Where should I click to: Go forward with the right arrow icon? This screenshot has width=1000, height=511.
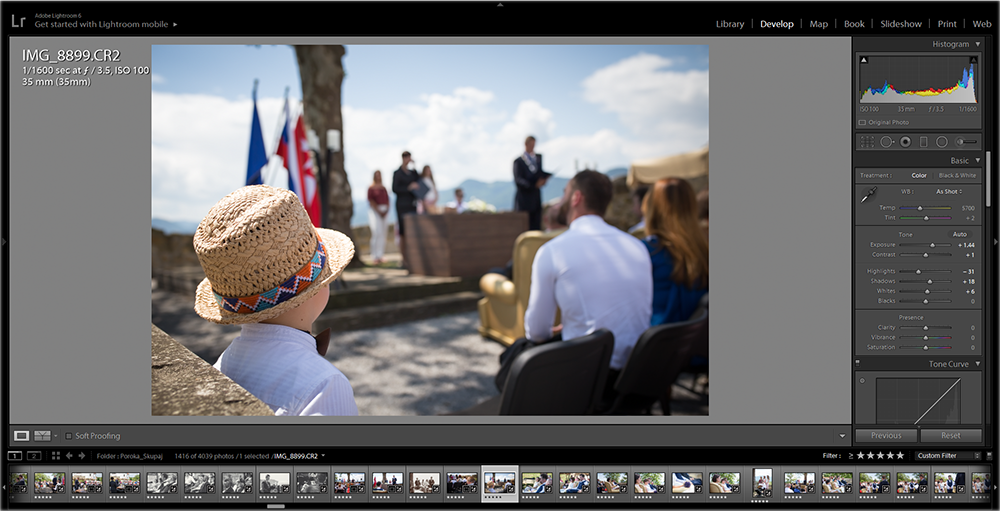pyautogui.click(x=81, y=455)
